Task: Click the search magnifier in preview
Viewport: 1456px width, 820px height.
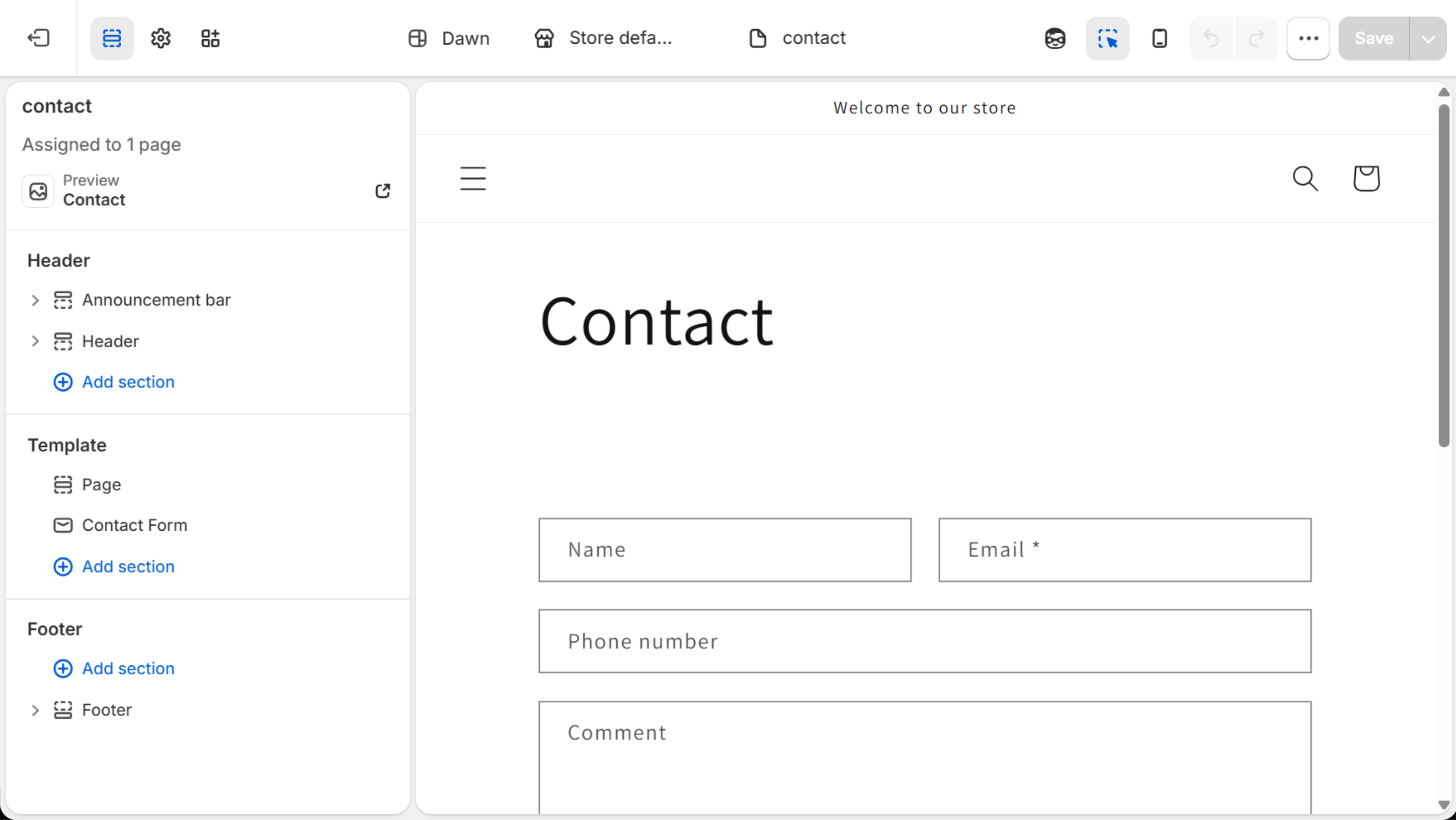Action: pos(1306,179)
